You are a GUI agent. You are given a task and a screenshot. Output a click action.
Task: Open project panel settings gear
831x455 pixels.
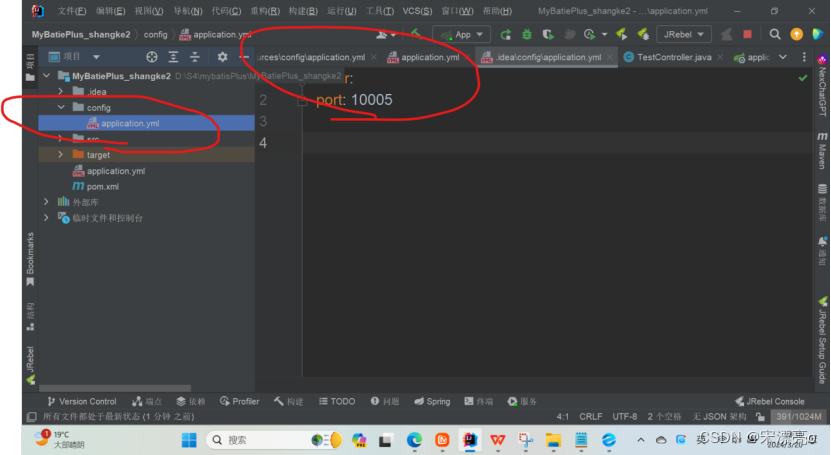(222, 57)
